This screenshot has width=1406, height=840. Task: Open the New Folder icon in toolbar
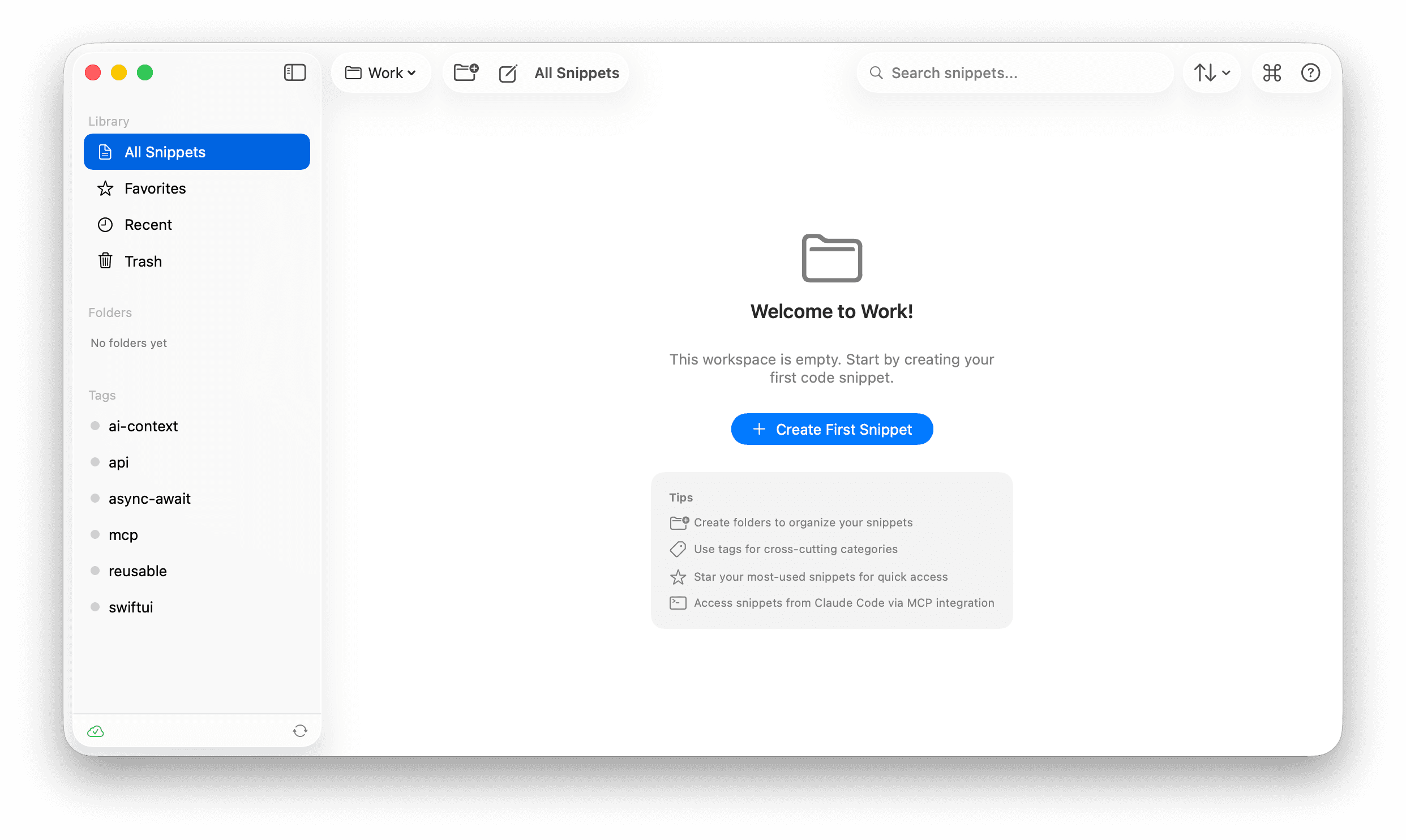(465, 72)
